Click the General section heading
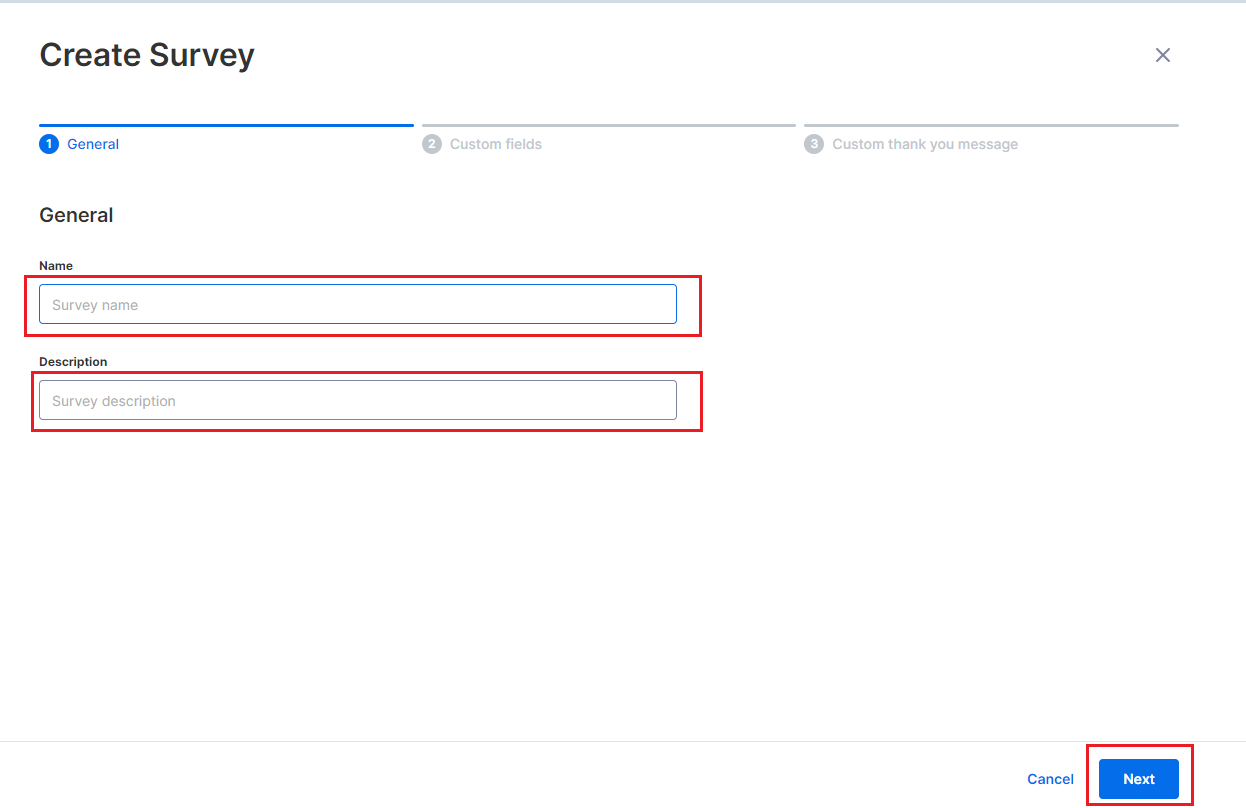 (x=76, y=215)
